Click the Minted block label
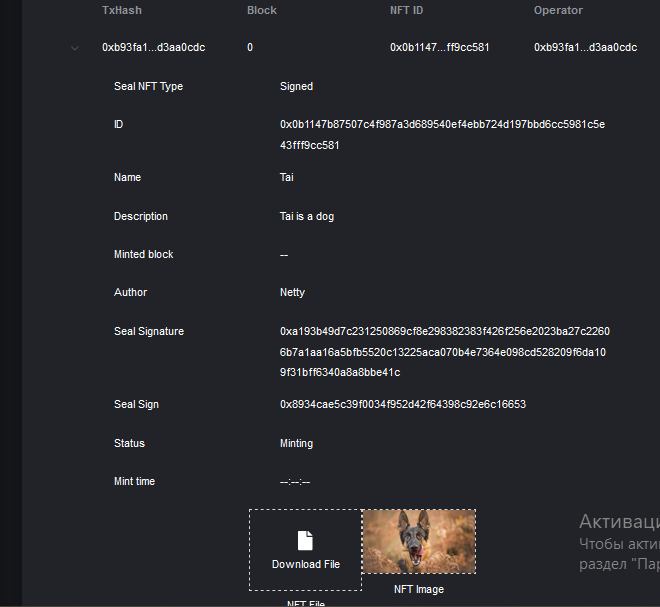660x607 pixels. (144, 254)
